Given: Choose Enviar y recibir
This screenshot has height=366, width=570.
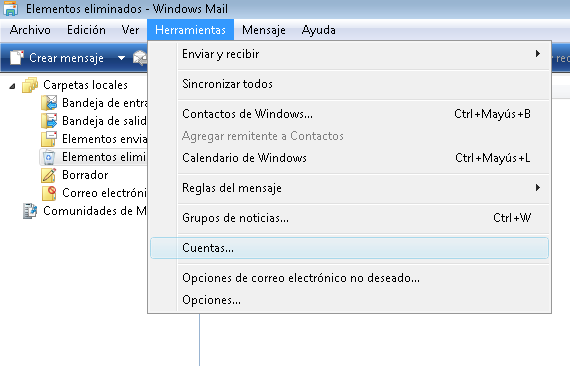Looking at the screenshot, I should click(x=349, y=54).
